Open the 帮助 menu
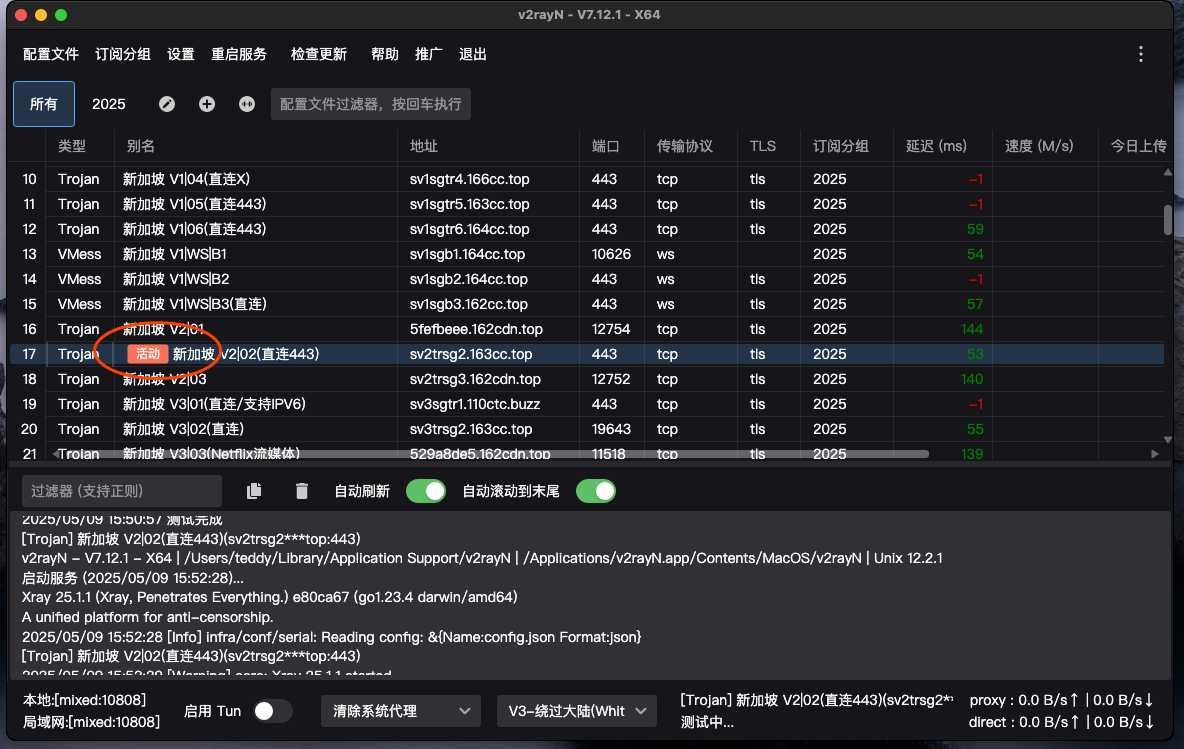This screenshot has width=1184, height=749. (385, 54)
